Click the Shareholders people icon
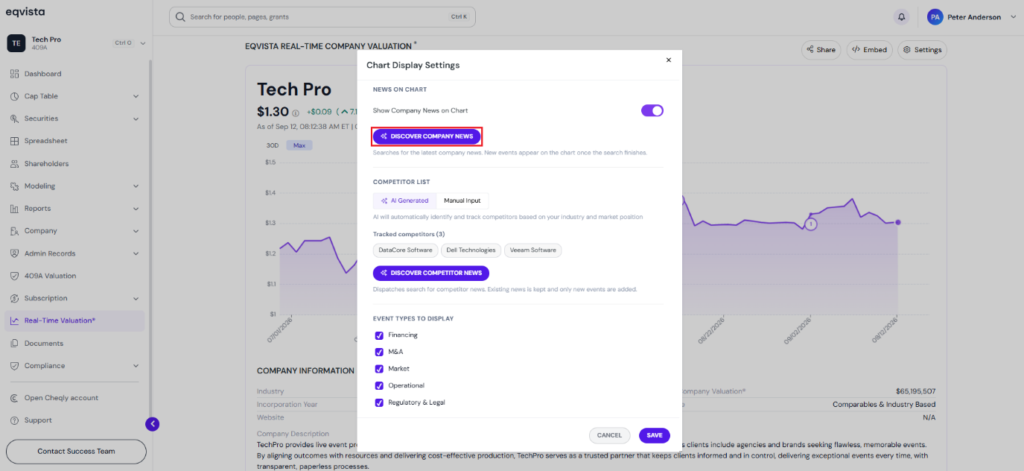1024x471 pixels. click(14, 163)
